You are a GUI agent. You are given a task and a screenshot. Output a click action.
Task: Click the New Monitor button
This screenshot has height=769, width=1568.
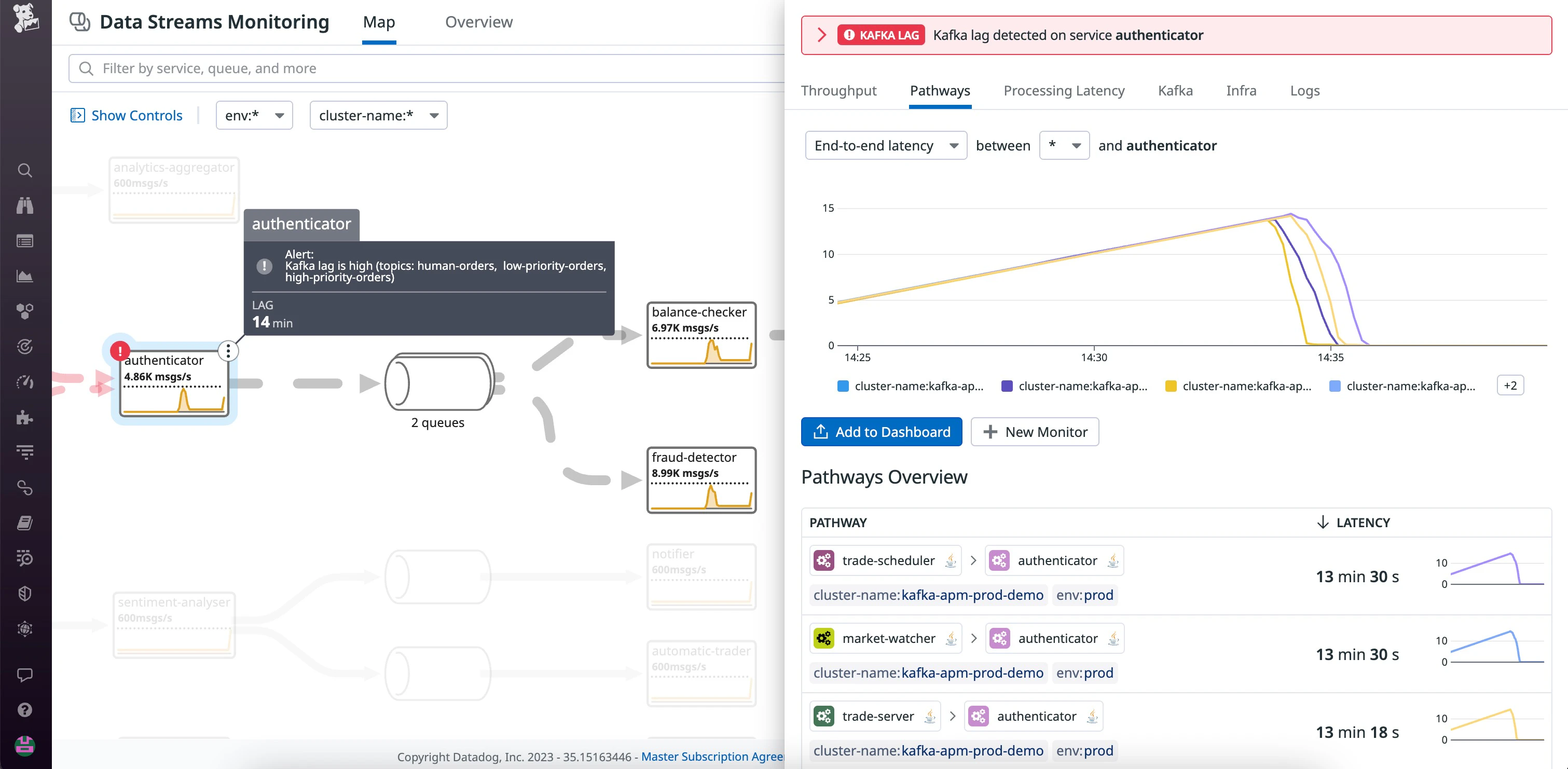(x=1035, y=432)
